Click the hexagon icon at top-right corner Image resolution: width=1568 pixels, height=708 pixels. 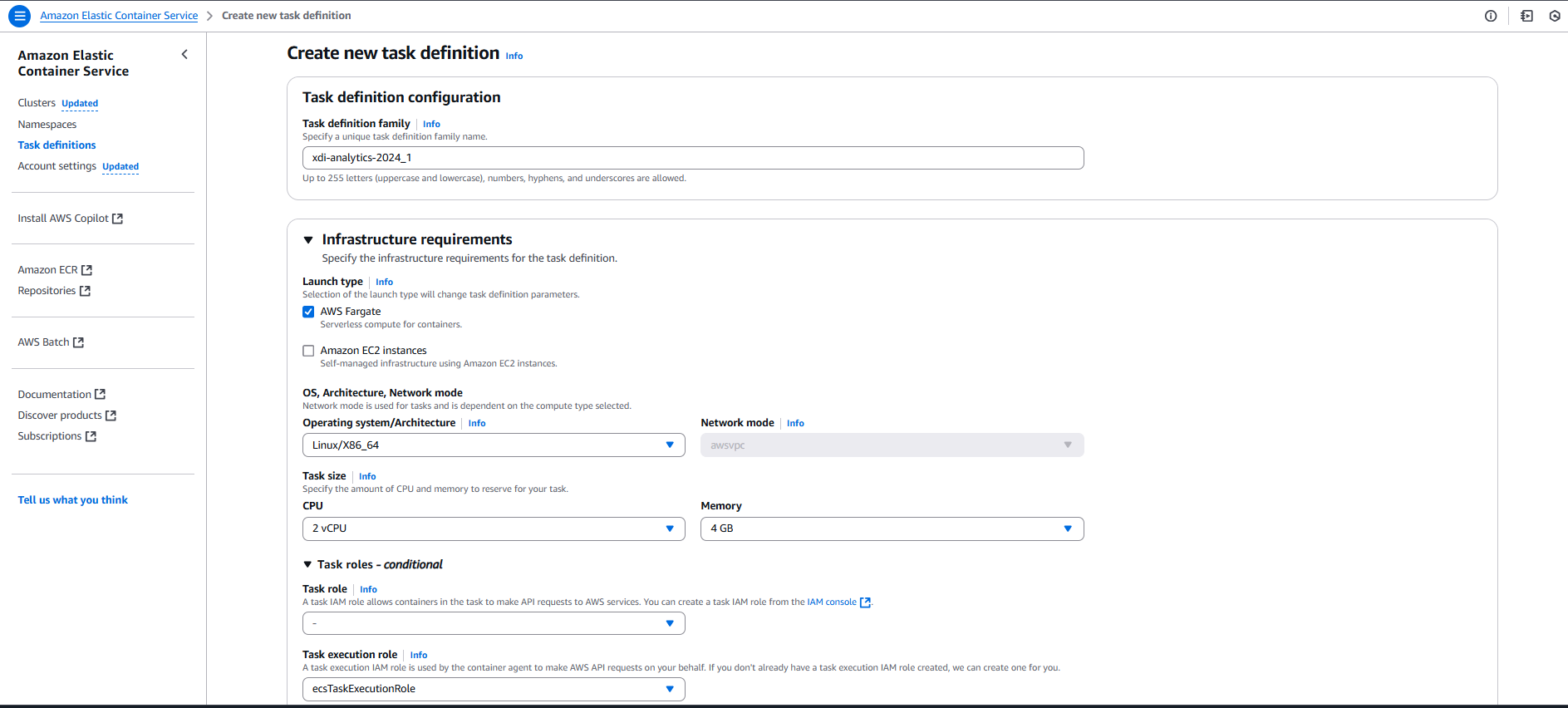pyautogui.click(x=1555, y=16)
